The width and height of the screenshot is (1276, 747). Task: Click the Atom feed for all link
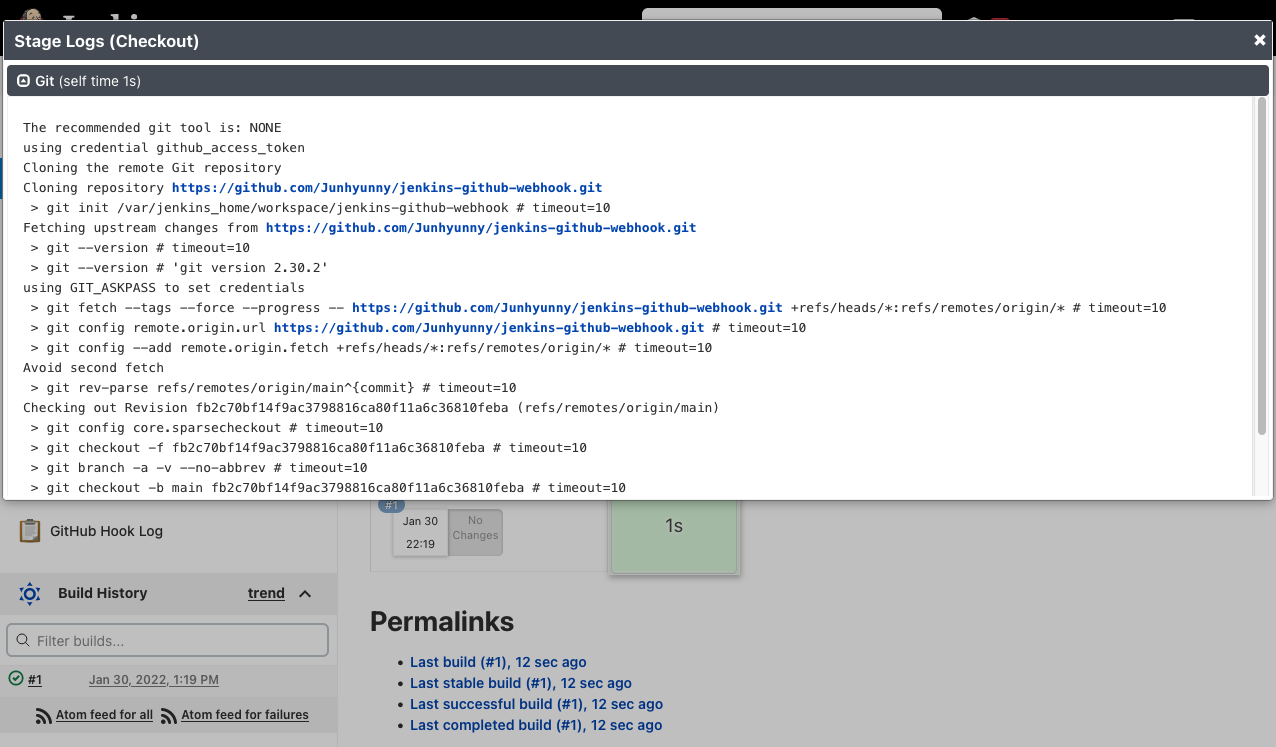[x=104, y=715]
